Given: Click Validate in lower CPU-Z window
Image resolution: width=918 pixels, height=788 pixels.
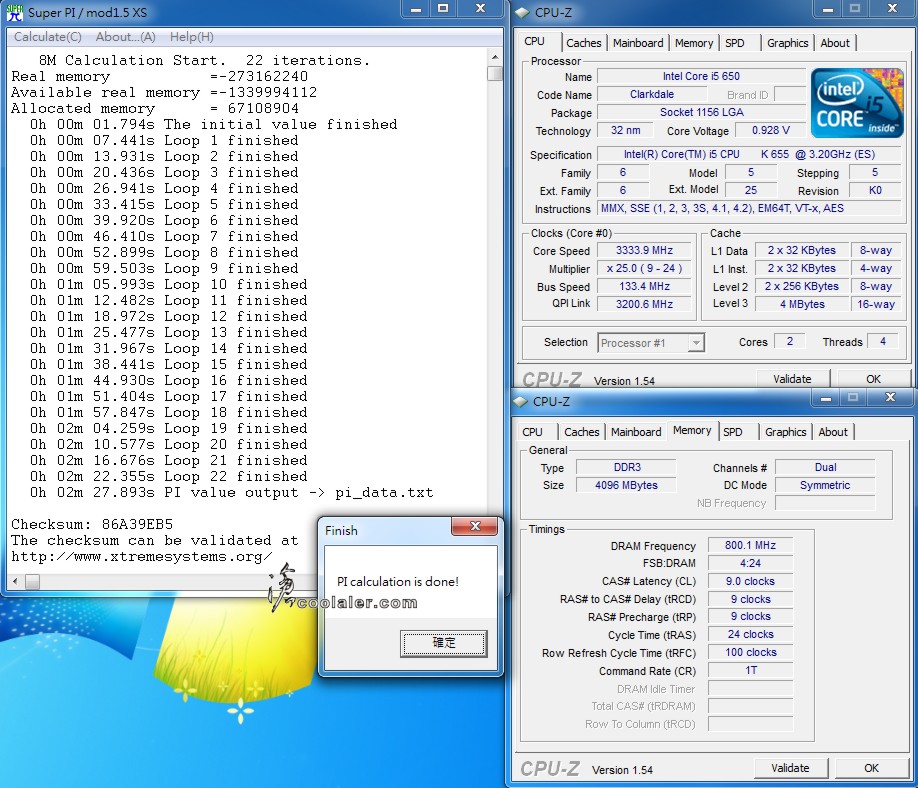Looking at the screenshot, I should (x=790, y=768).
